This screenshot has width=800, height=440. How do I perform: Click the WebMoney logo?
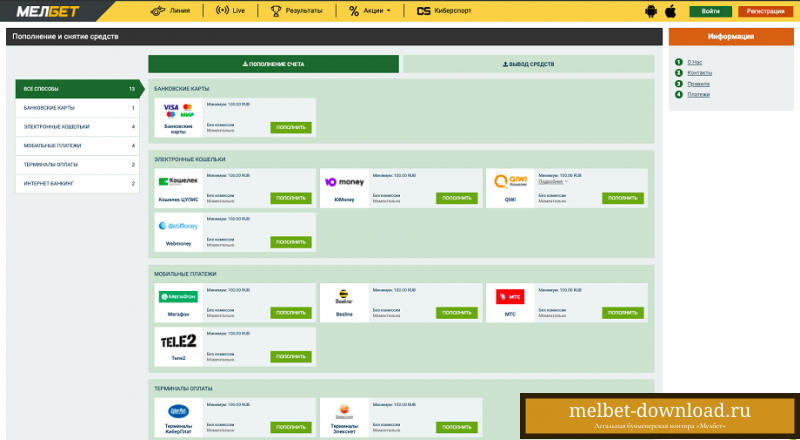click(178, 226)
